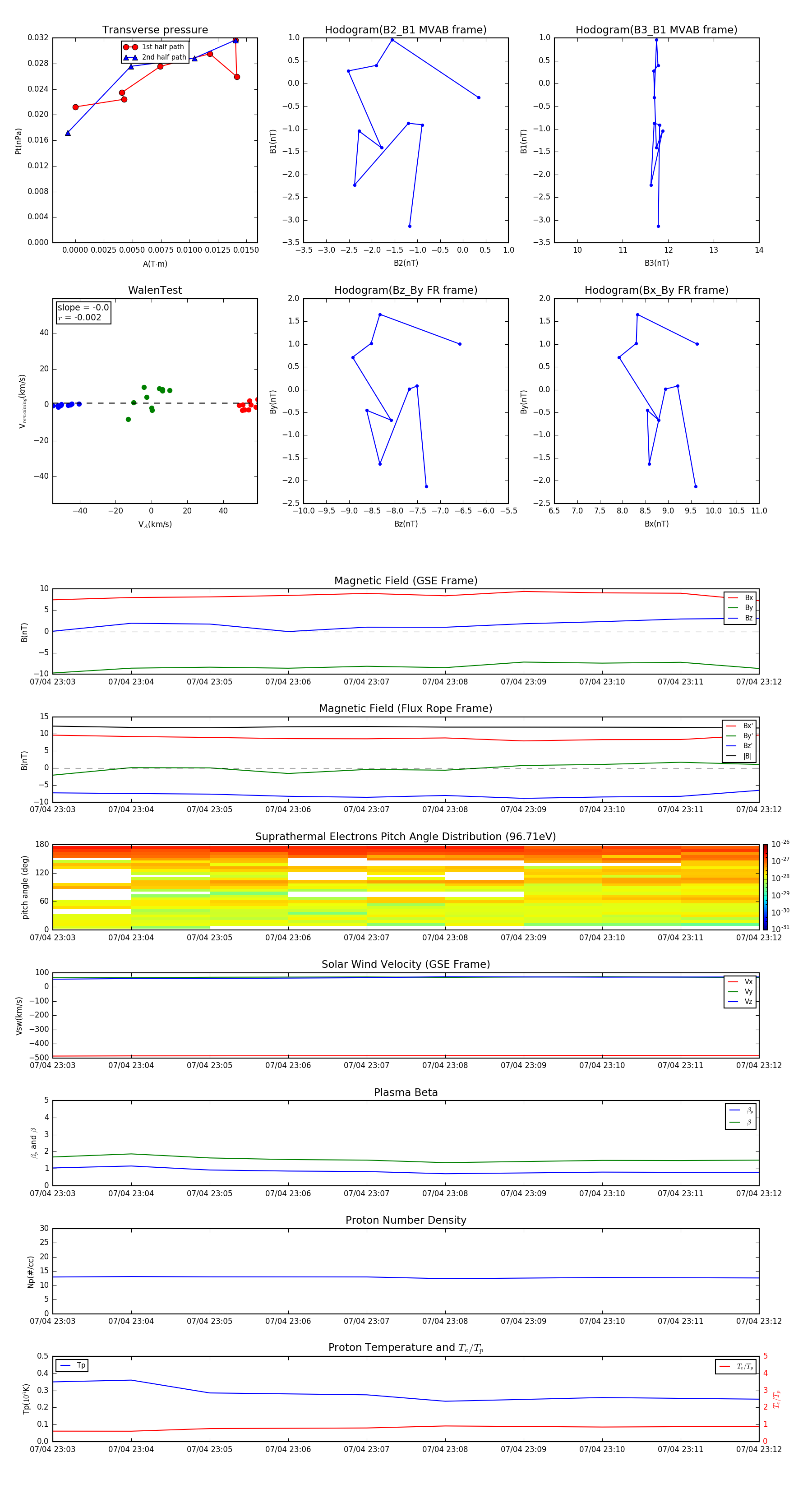Image resolution: width=812 pixels, height=1489 pixels.
Task: Click the Suprathermal Electrons Pitch Angle Distribution title
Action: pyautogui.click(x=406, y=837)
